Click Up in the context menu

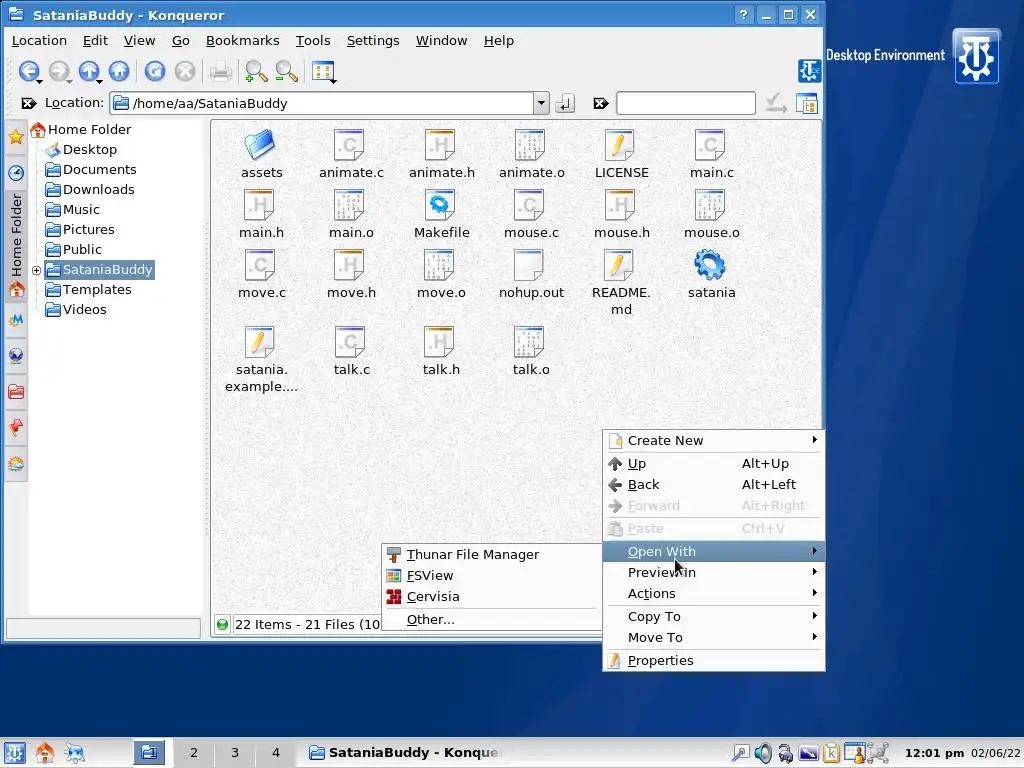(713, 464)
